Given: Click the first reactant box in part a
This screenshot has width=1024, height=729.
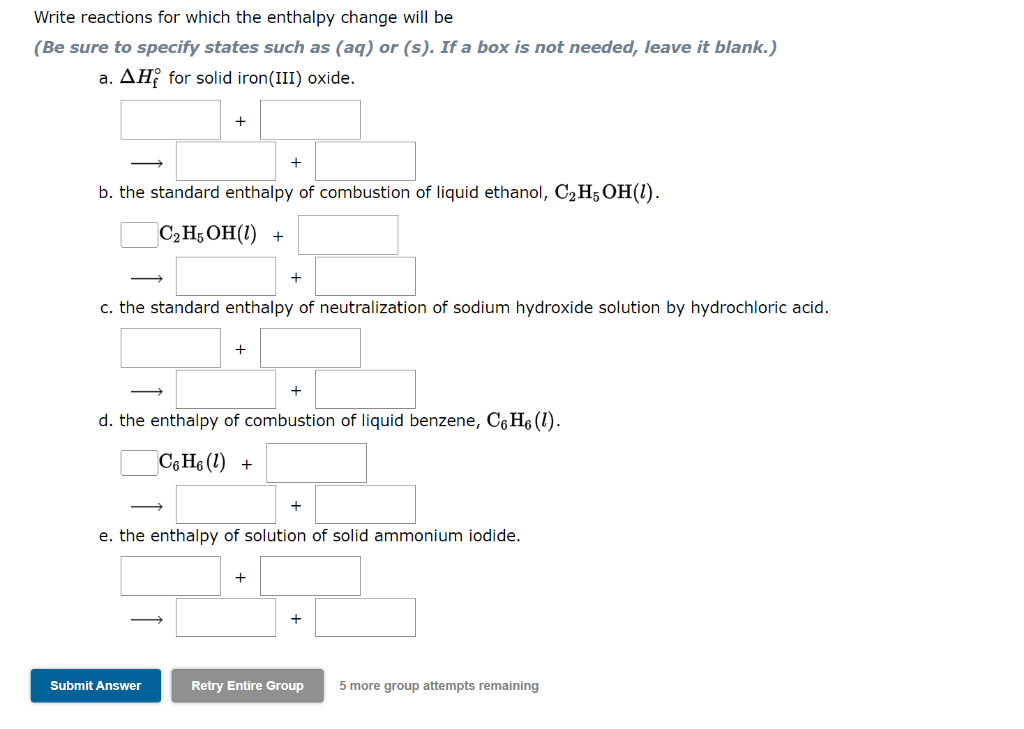Looking at the screenshot, I should (170, 119).
